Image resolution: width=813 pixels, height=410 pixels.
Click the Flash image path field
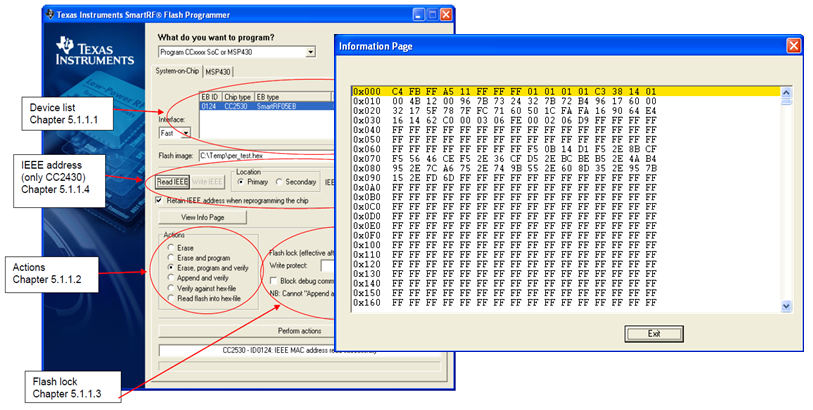point(265,155)
